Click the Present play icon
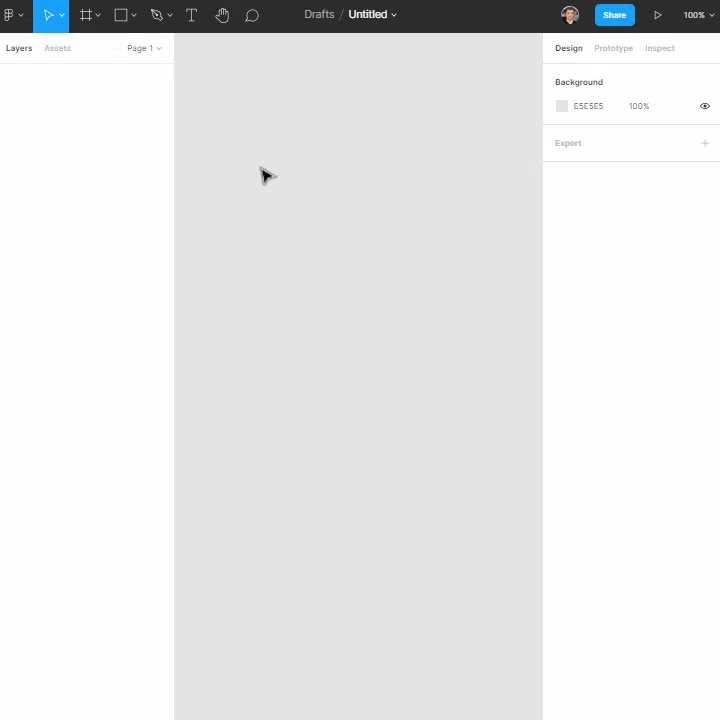This screenshot has height=720, width=720. [x=658, y=15]
